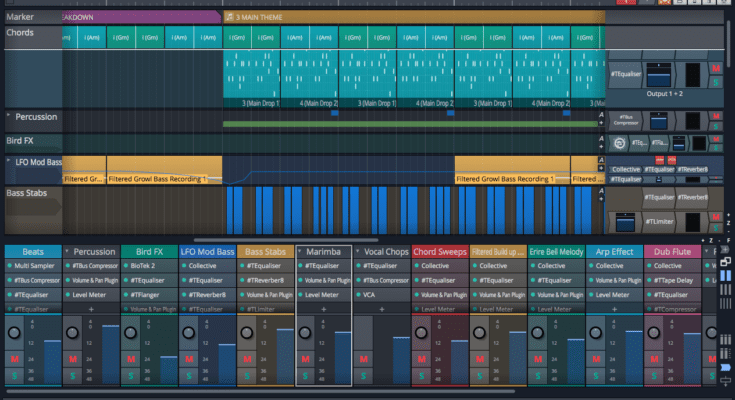
Task: Mute the Chord Sweeps channel
Action: (423, 357)
